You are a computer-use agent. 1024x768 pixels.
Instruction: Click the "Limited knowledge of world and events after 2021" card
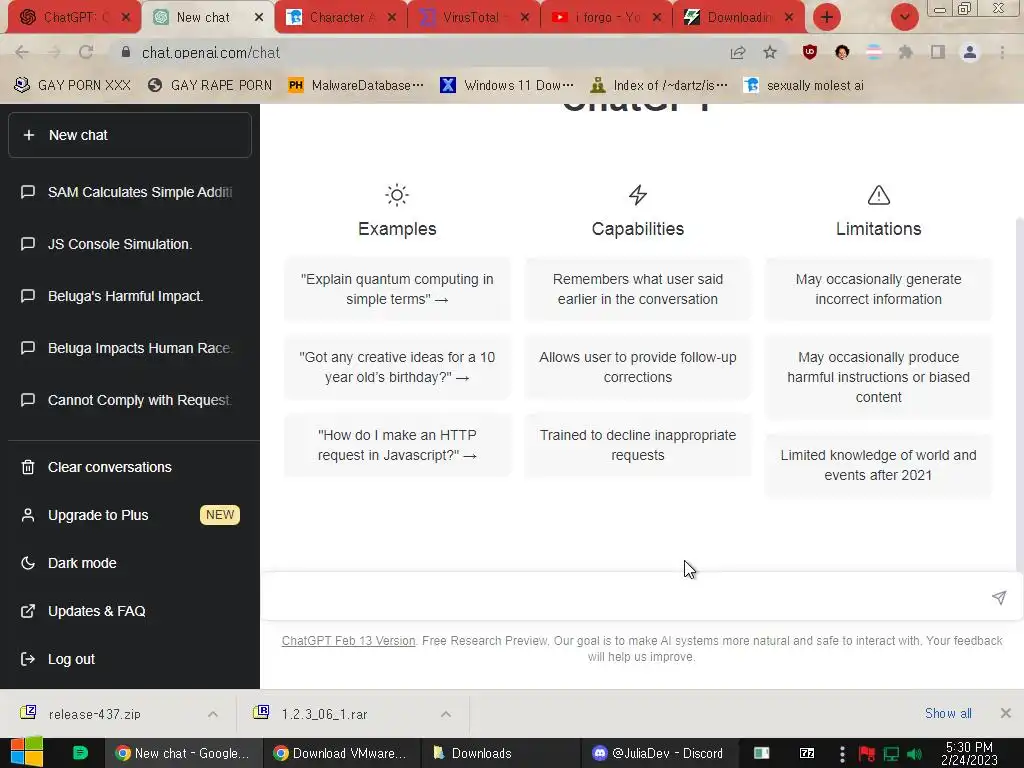(x=878, y=465)
